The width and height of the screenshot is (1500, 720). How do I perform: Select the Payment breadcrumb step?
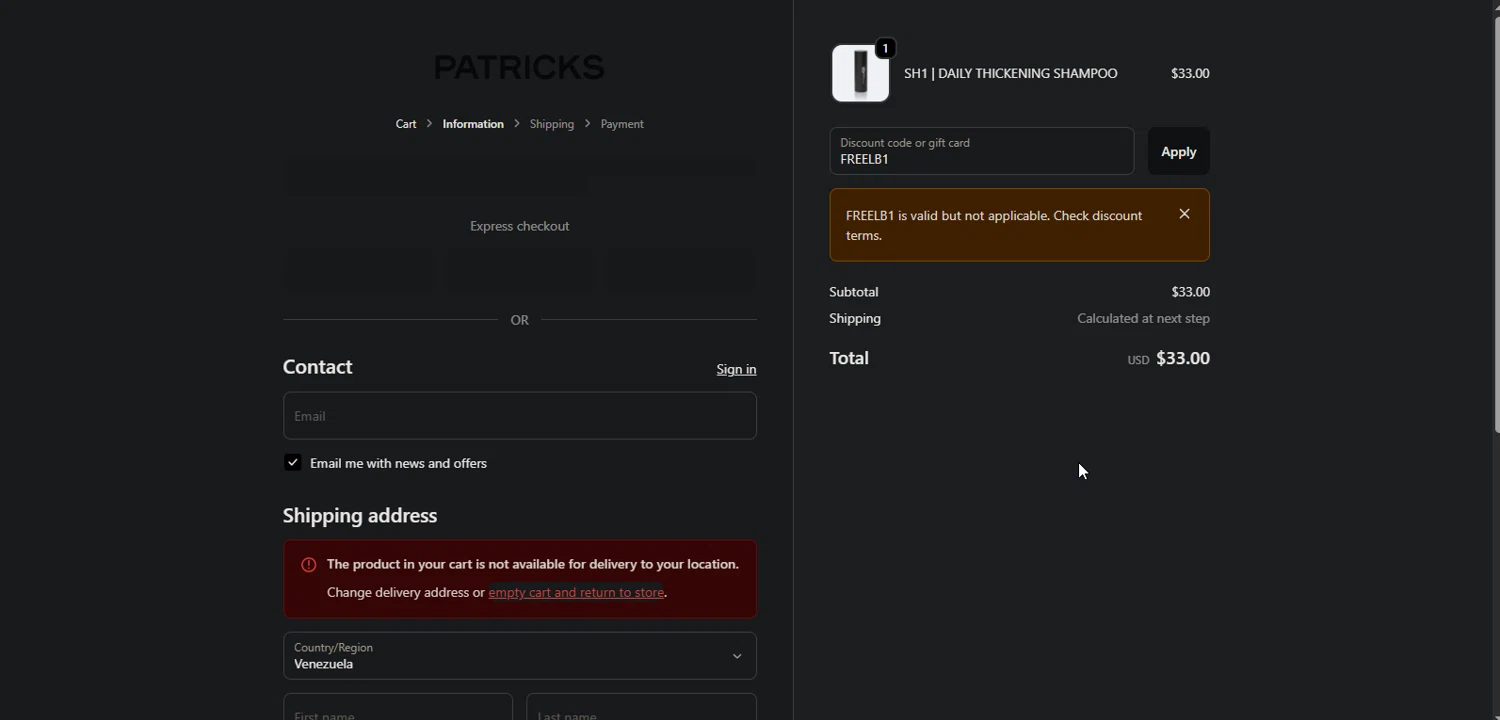[x=622, y=124]
